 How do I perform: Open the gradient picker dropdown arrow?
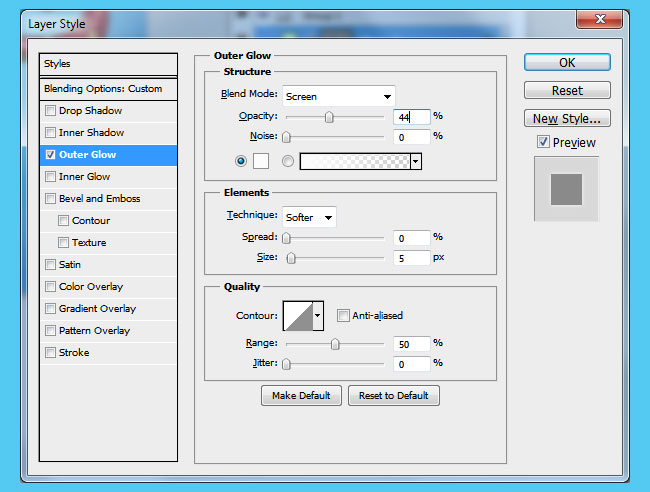[416, 161]
